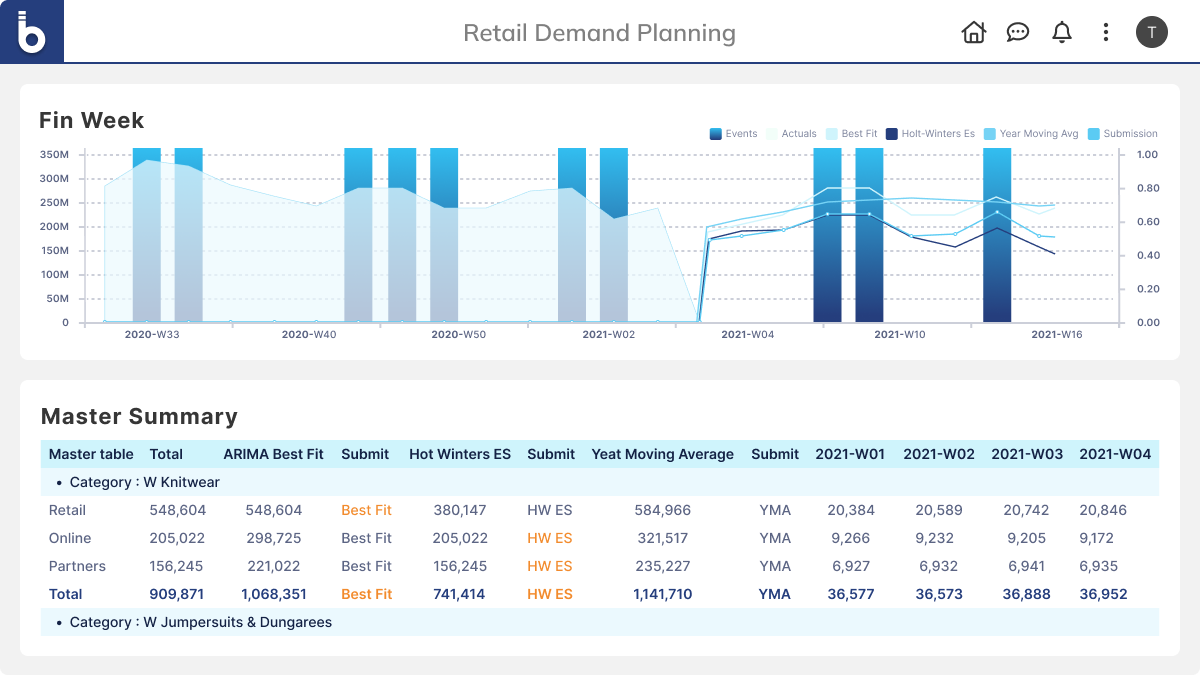Image resolution: width=1200 pixels, height=675 pixels.
Task: Open the chat messages icon
Action: (x=1017, y=32)
